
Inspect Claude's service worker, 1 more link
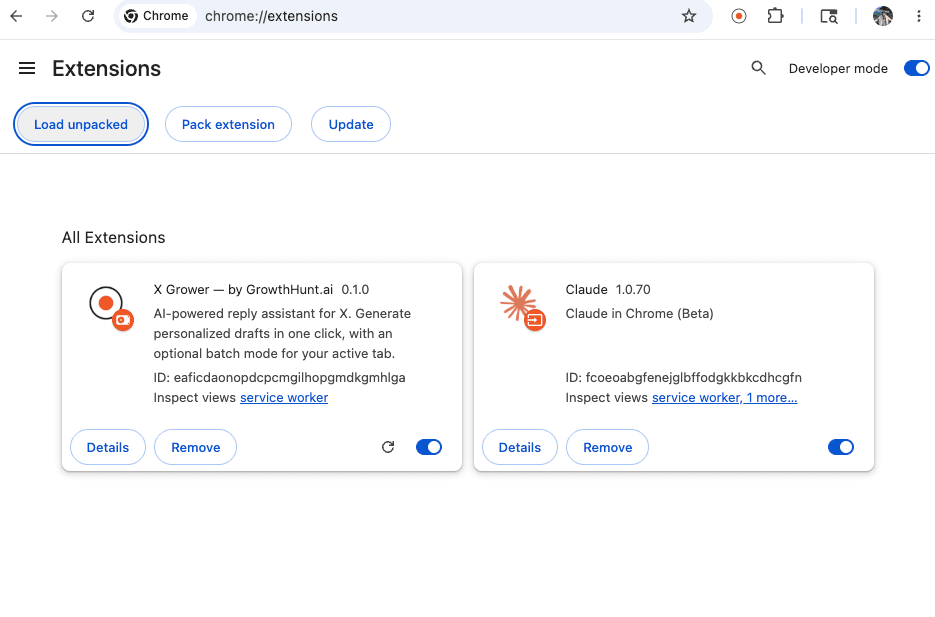(x=725, y=398)
